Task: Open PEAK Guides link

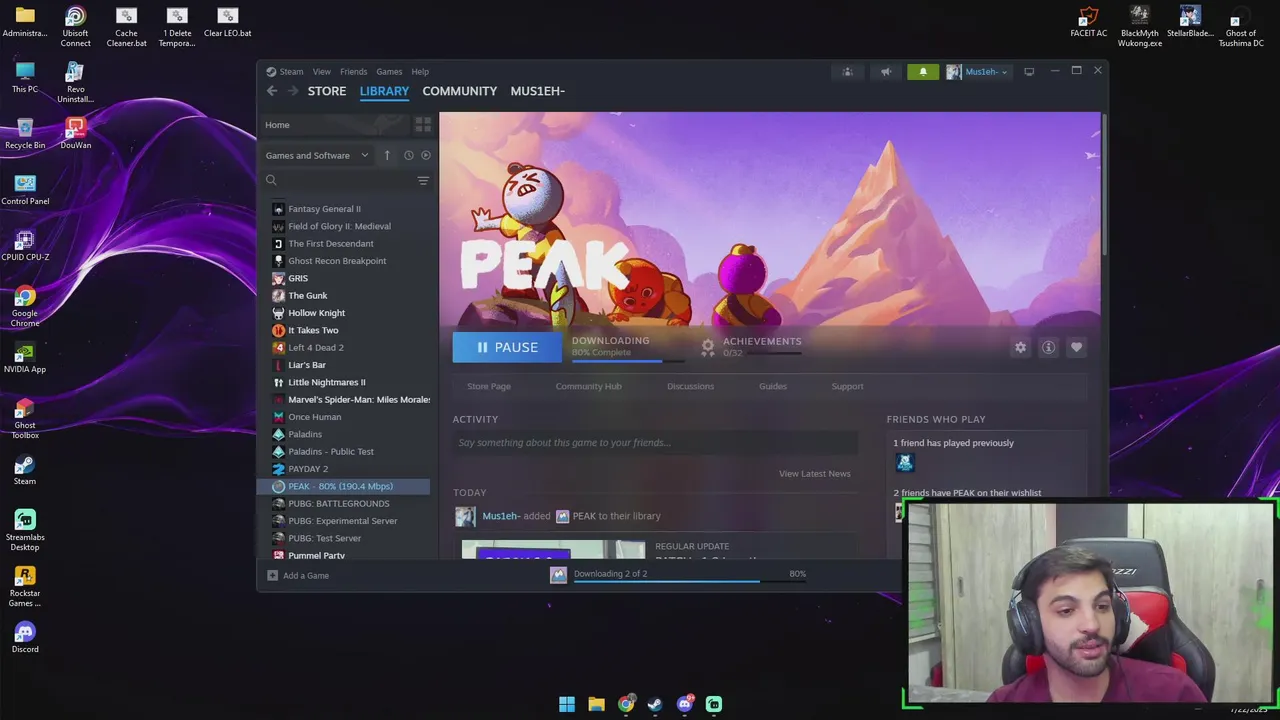Action: point(773,386)
